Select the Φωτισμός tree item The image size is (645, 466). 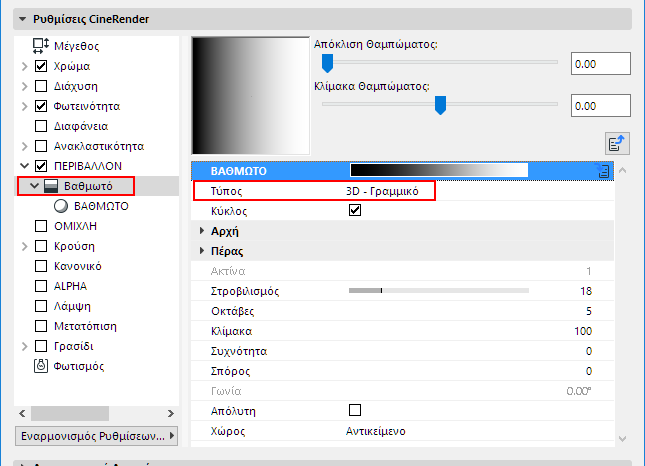tap(79, 366)
